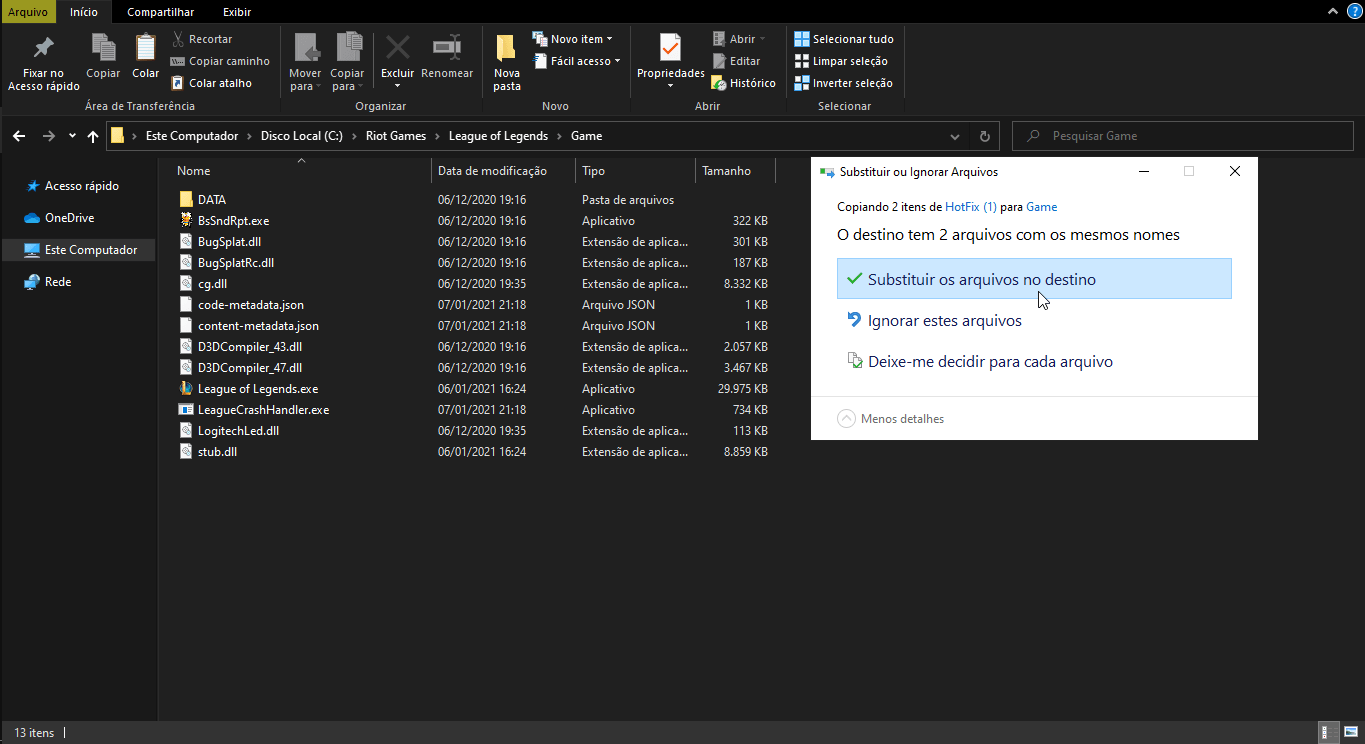This screenshot has width=1365, height=744.
Task: Switch to details view in the status bar
Action: tap(1329, 732)
